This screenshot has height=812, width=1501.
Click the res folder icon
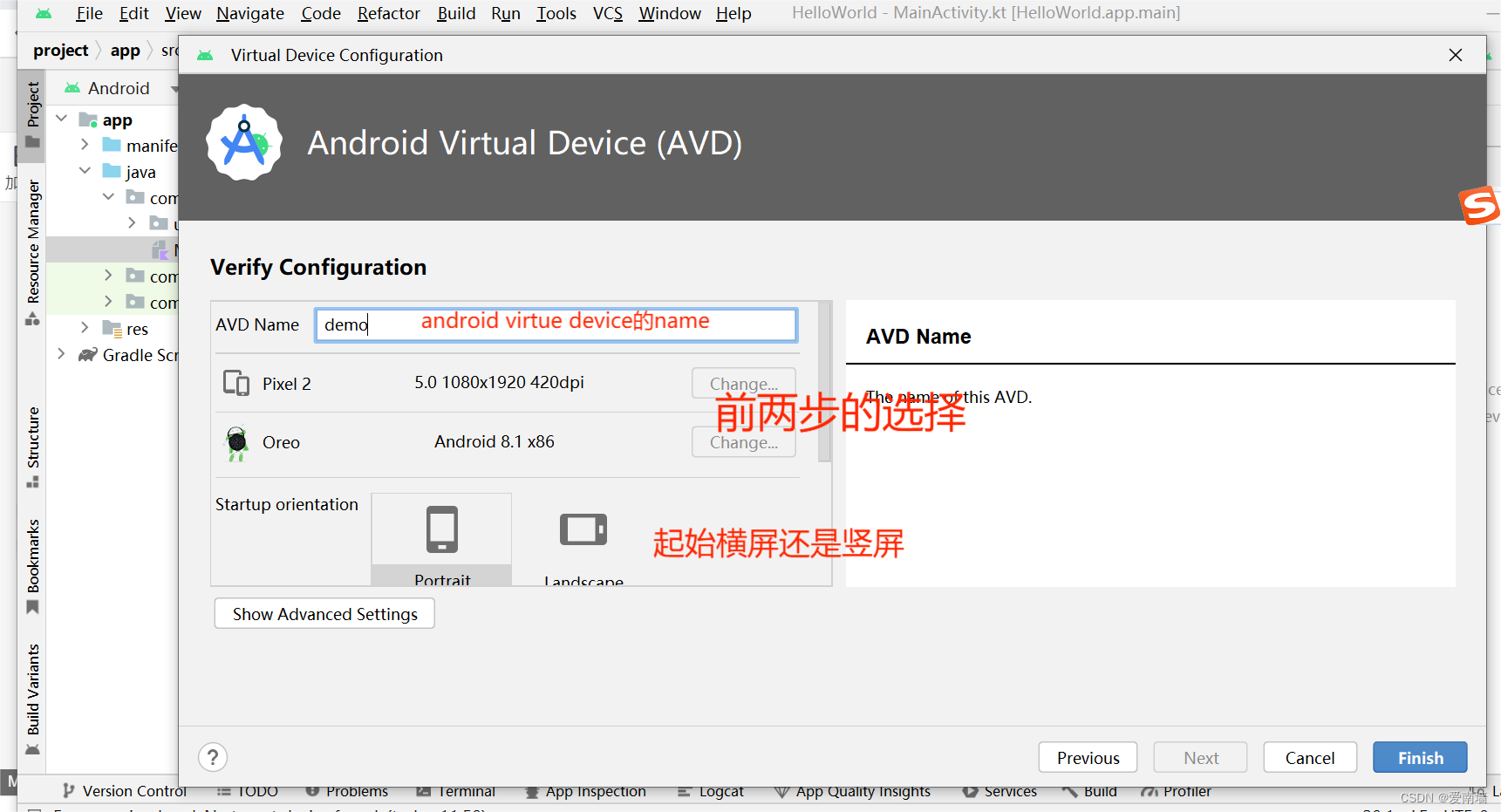[112, 328]
